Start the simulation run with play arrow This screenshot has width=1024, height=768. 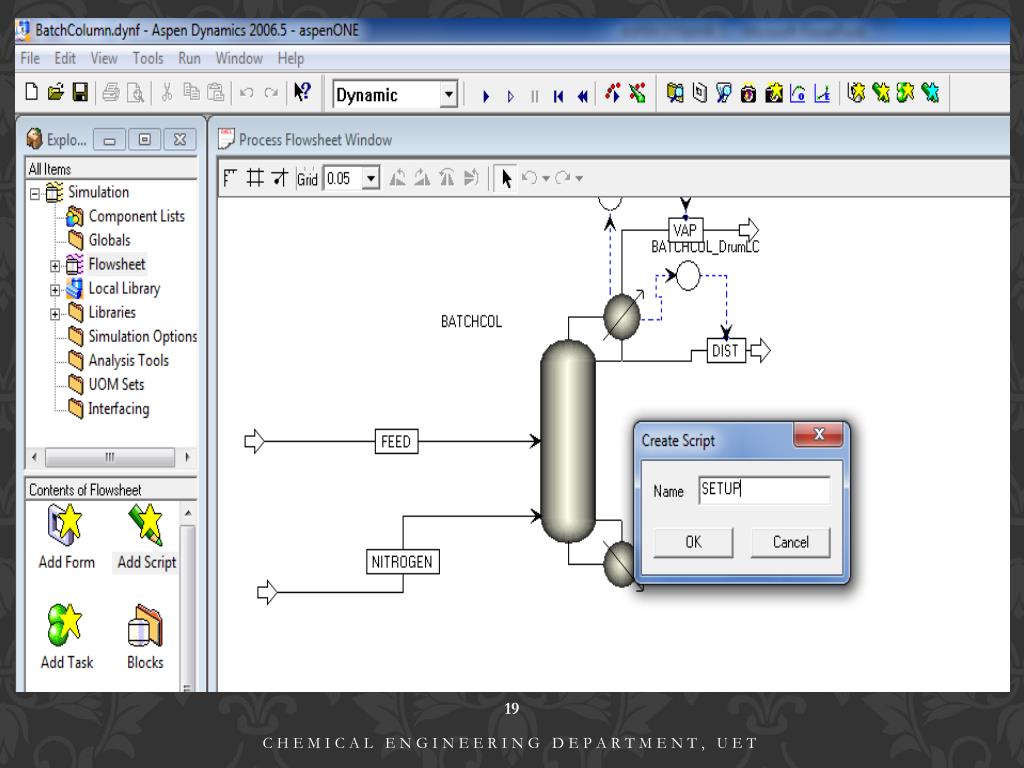(486, 97)
